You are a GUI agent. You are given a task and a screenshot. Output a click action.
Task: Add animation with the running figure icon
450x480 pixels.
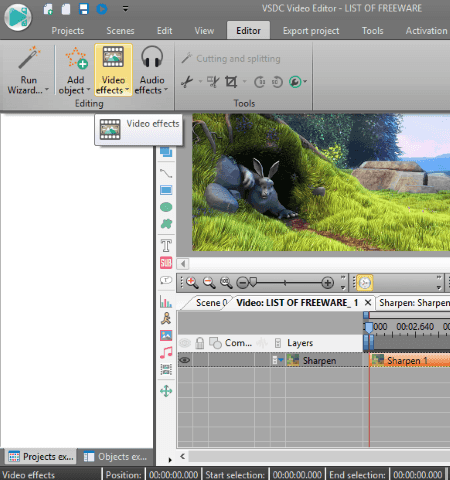166,318
